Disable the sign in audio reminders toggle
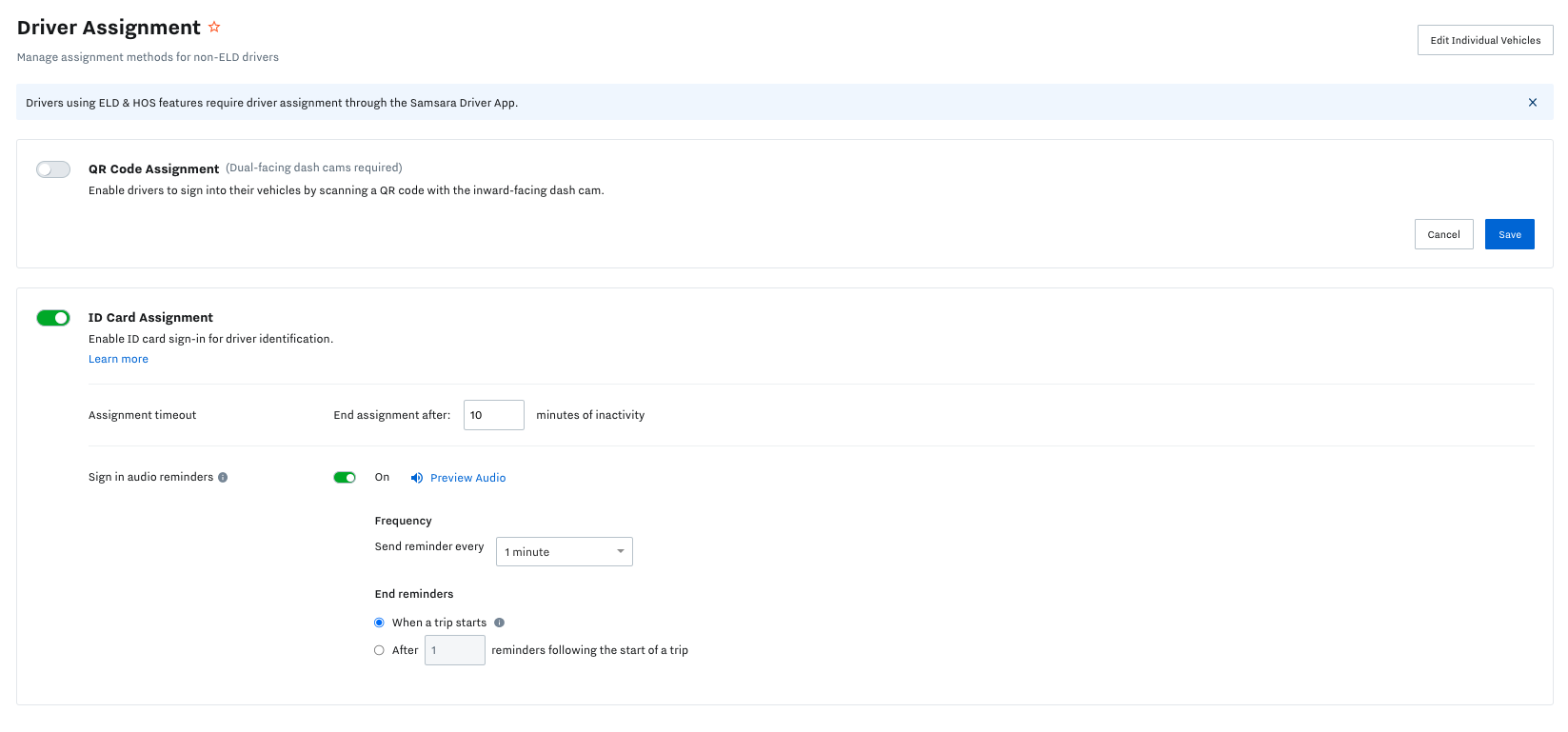 click(345, 478)
